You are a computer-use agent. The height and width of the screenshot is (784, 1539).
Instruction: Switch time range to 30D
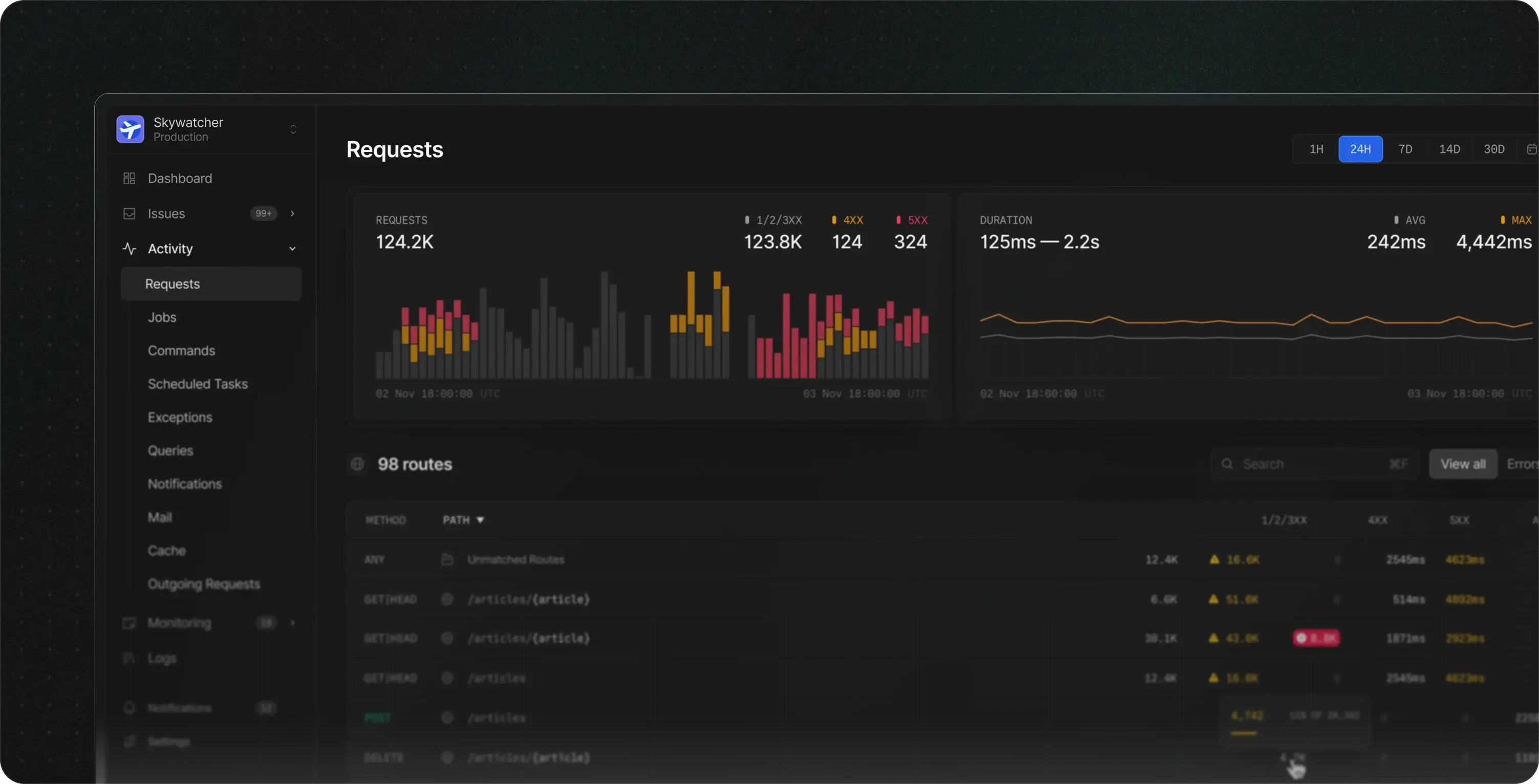1494,149
